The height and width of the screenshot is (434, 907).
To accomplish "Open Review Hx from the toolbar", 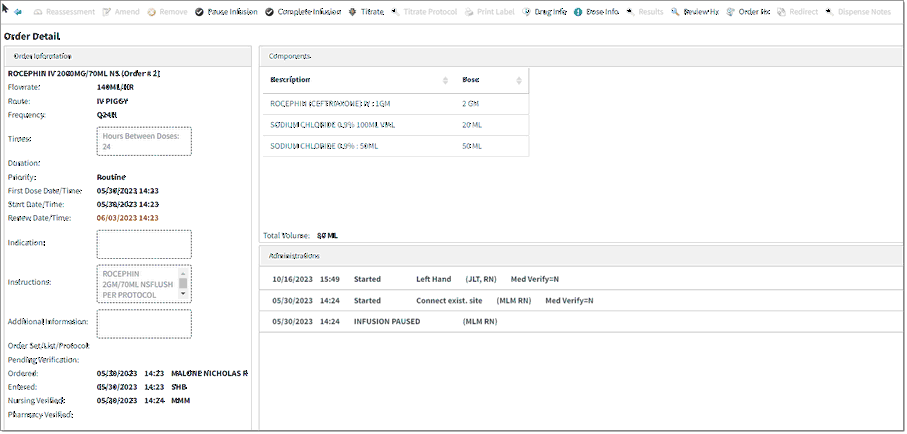I will (695, 12).
